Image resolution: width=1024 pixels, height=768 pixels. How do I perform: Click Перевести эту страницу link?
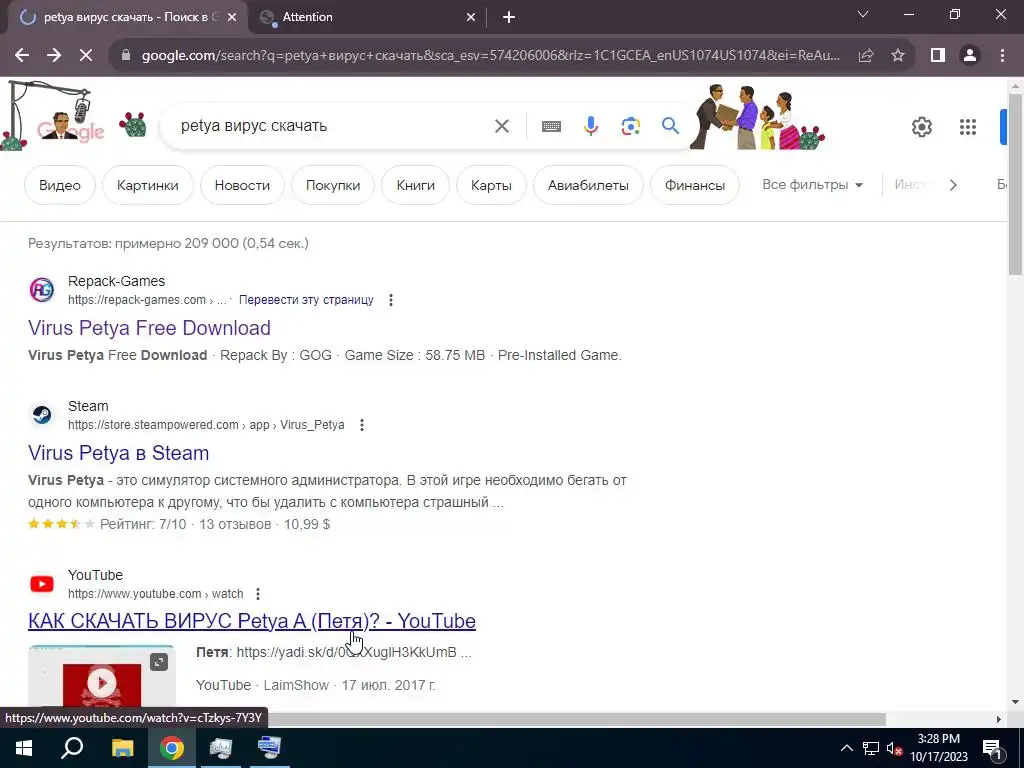[306, 300]
